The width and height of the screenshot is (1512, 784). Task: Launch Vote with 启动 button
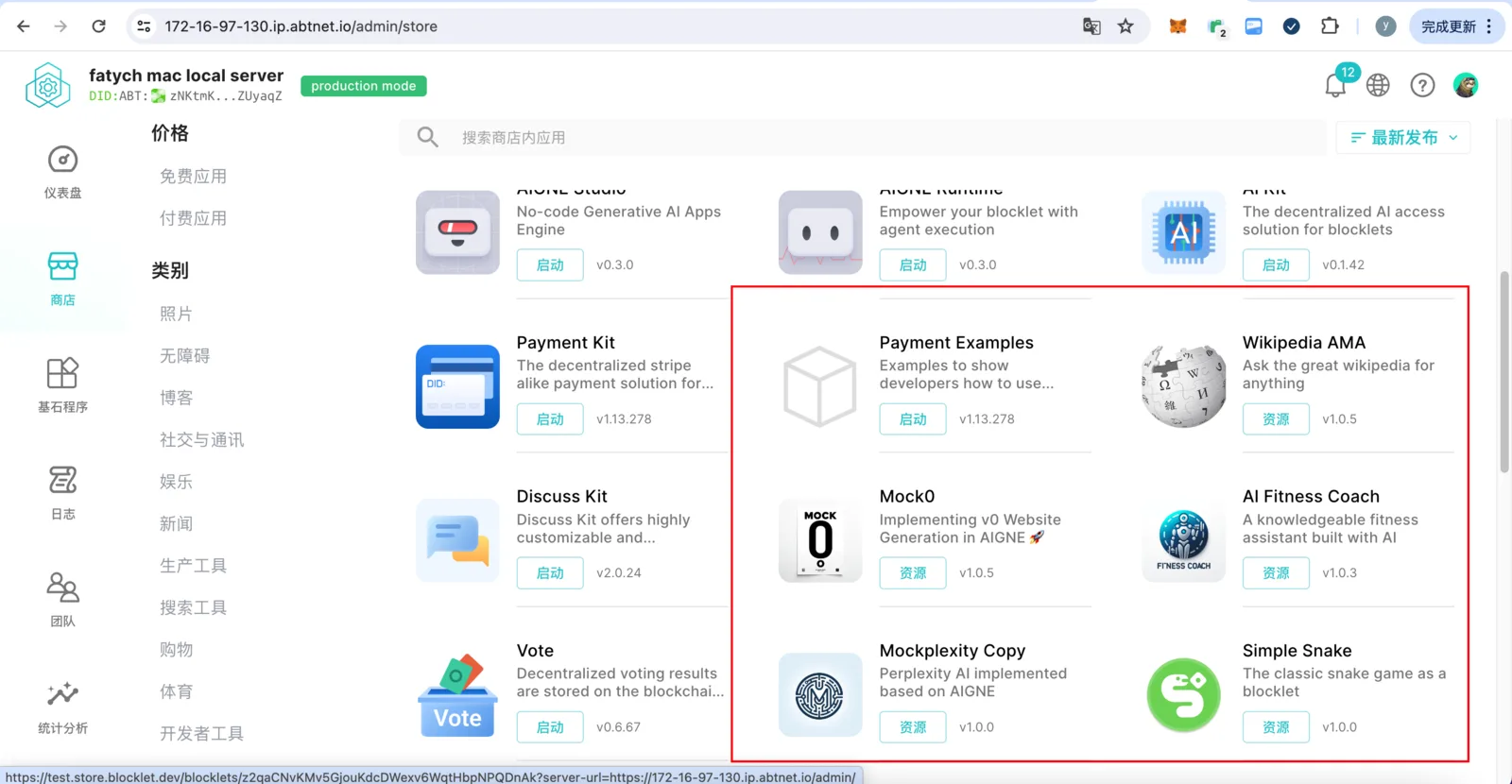(x=550, y=727)
